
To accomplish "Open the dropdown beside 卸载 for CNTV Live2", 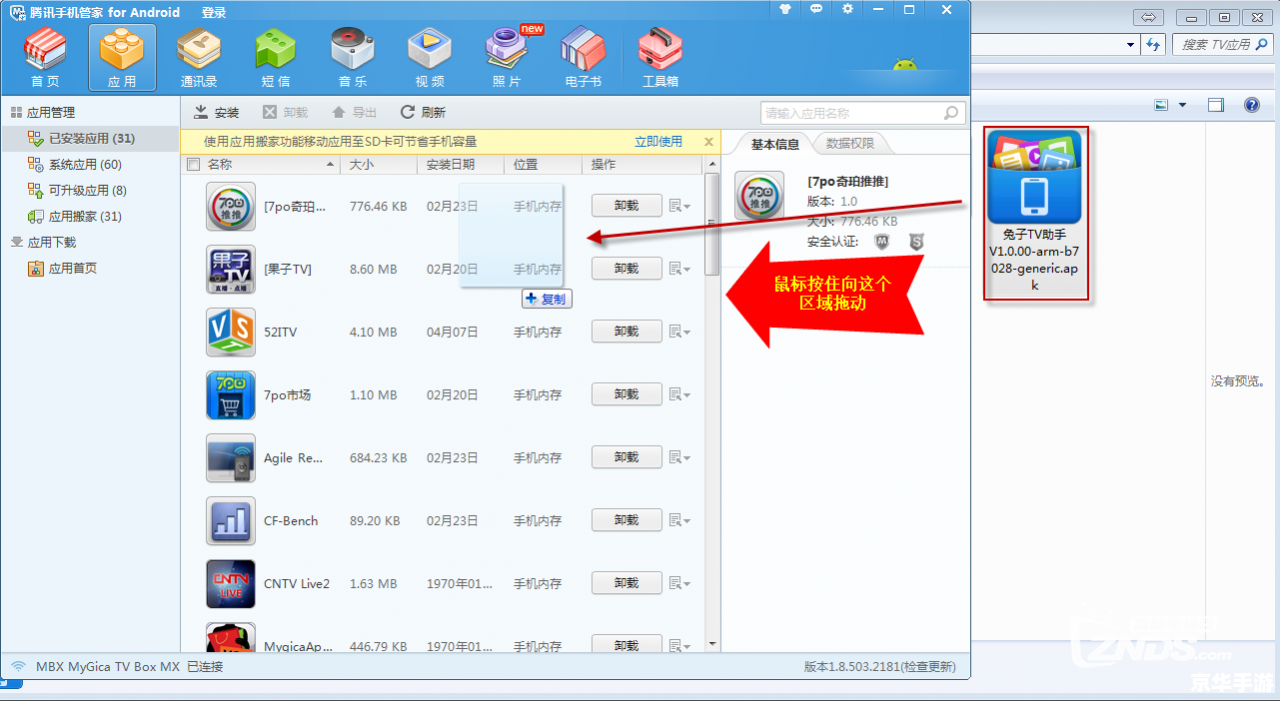I will [680, 584].
